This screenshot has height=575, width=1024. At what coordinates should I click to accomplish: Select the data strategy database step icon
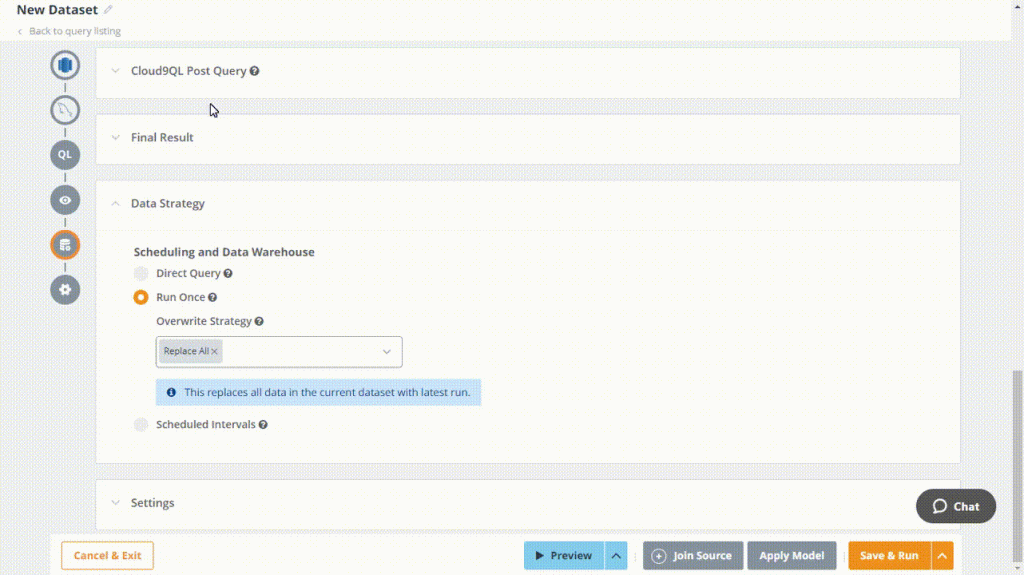(x=65, y=245)
